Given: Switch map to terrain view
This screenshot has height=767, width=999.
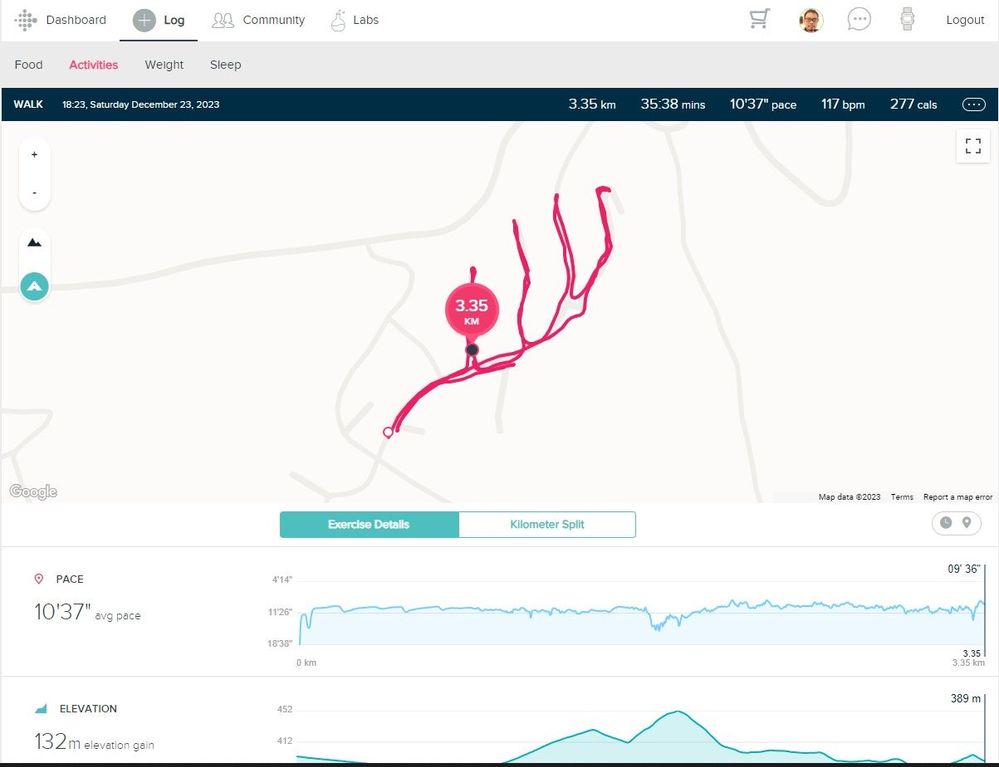Looking at the screenshot, I should pos(35,243).
